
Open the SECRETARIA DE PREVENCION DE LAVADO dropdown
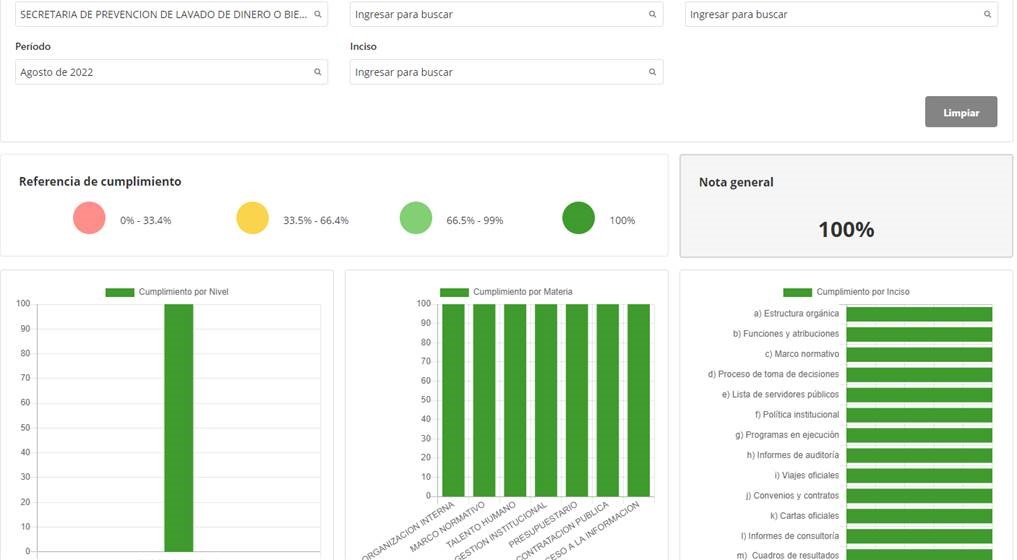click(x=171, y=14)
